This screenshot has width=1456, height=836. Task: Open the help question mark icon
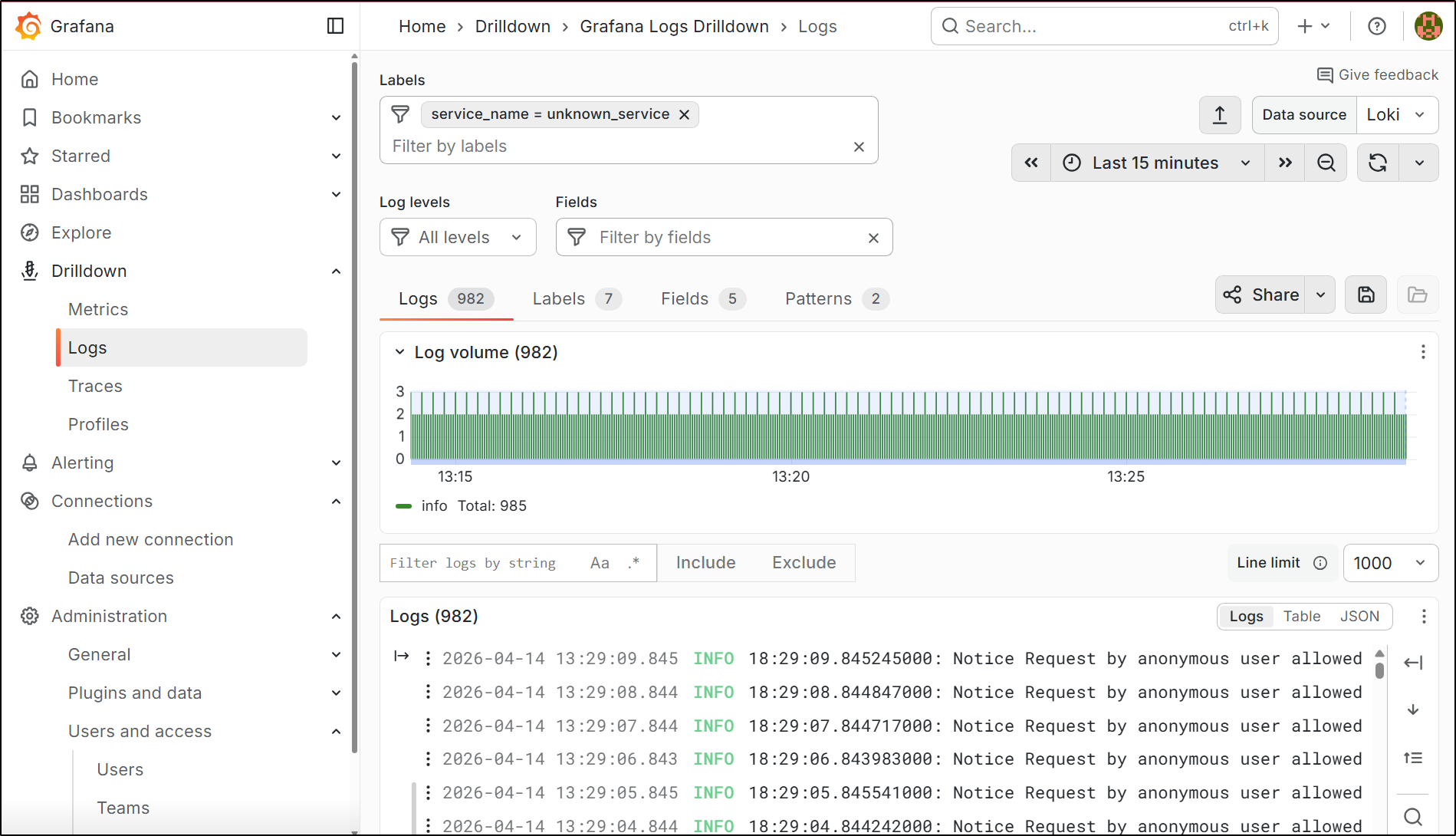(1376, 26)
